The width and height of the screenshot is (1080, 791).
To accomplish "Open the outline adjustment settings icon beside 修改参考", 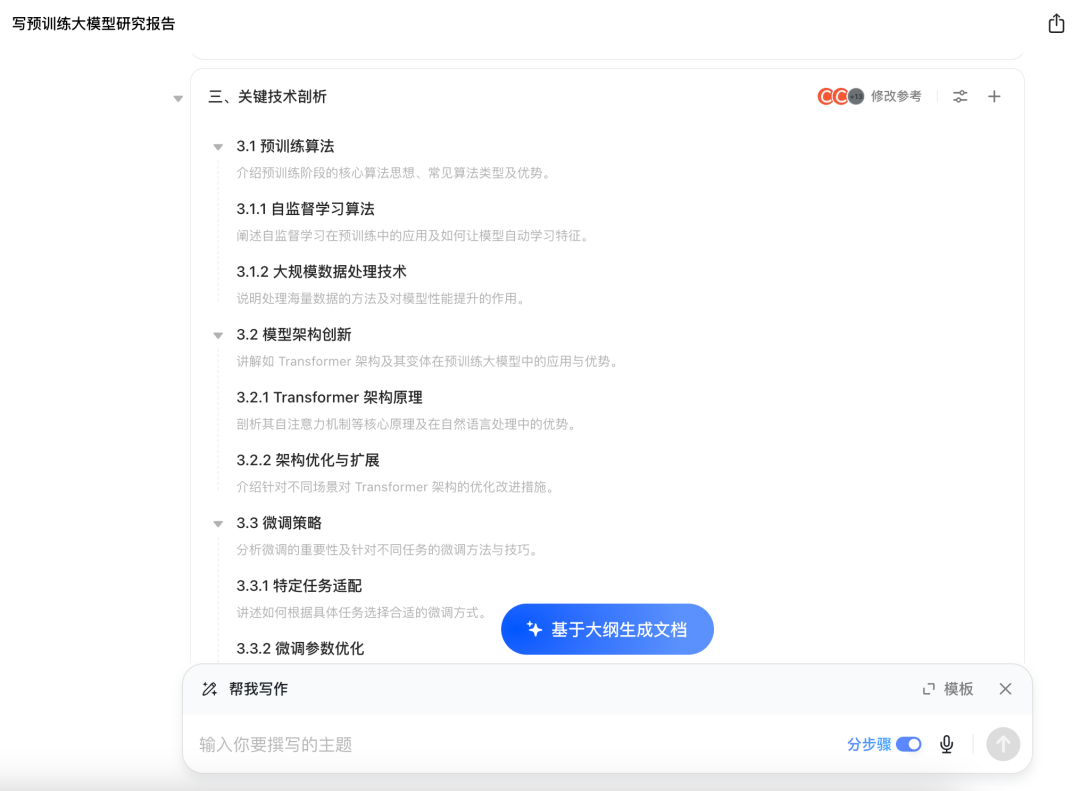I will 960,96.
